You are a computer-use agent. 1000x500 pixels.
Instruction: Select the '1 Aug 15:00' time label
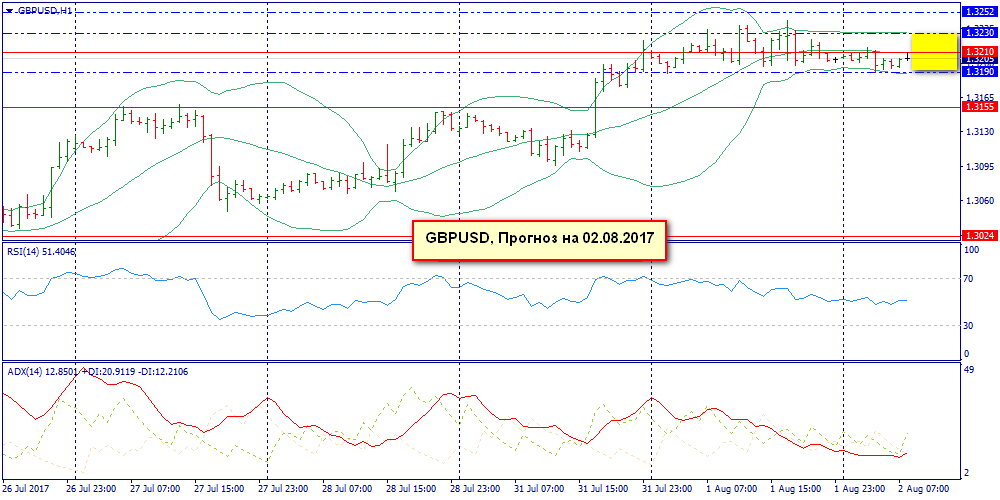[795, 488]
